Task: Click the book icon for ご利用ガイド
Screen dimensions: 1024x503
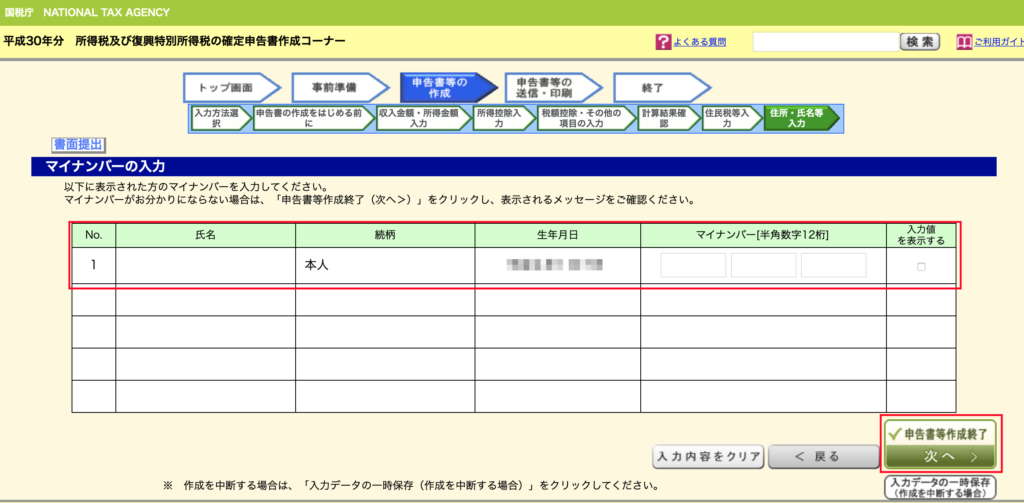Action: coord(964,42)
